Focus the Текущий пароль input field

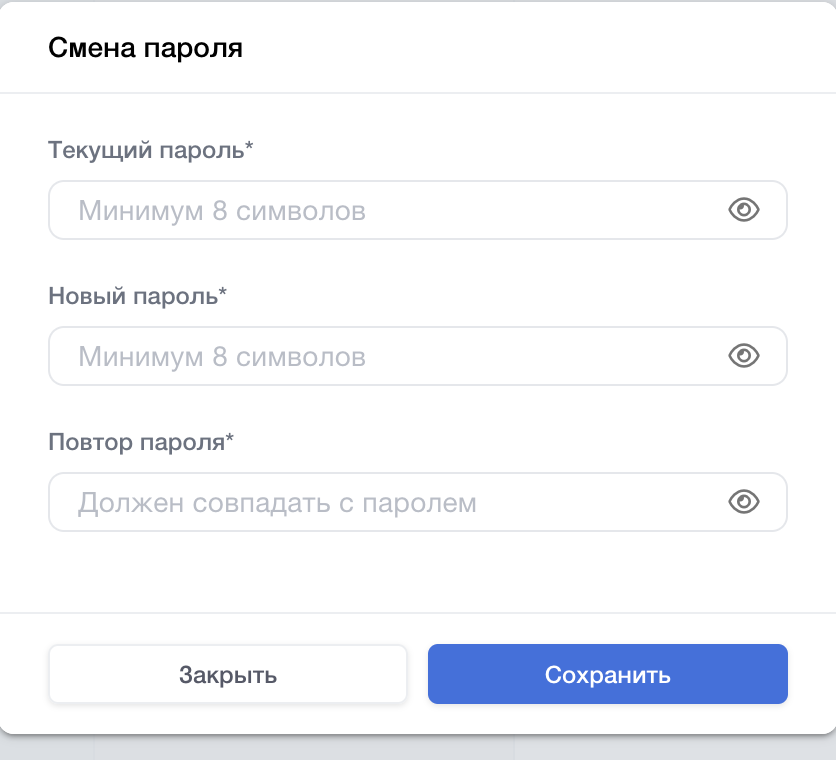pyautogui.click(x=400, y=210)
